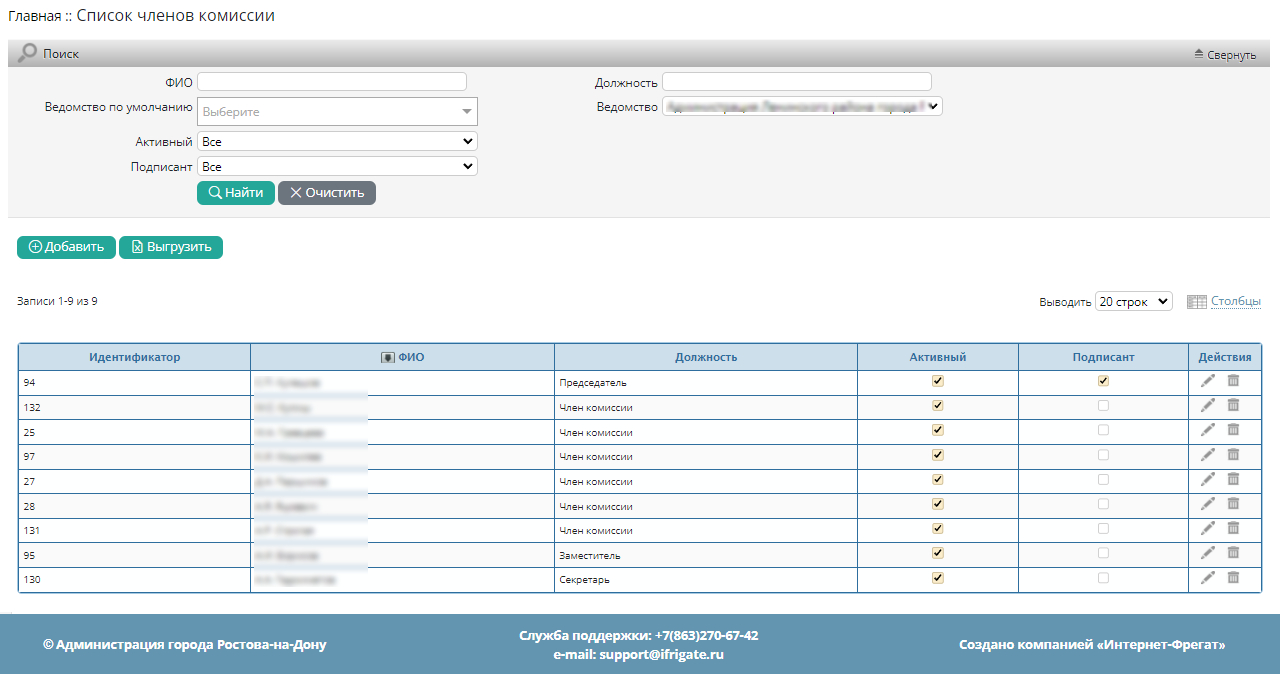The image size is (1280, 674).
Task: Sort table by the Должность column header
Action: coord(705,357)
